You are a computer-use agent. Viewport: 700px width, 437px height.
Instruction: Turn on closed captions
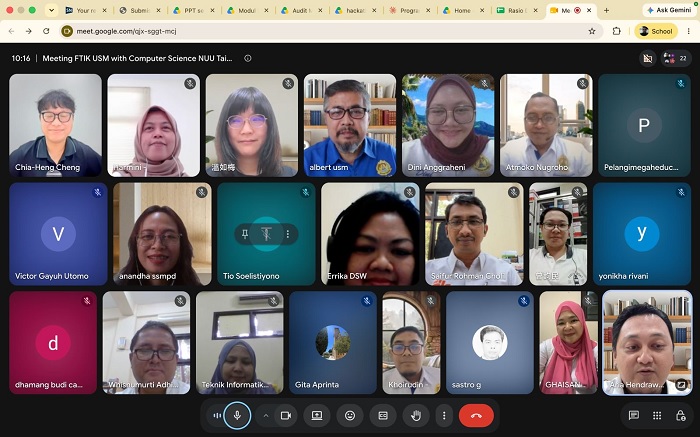point(383,416)
